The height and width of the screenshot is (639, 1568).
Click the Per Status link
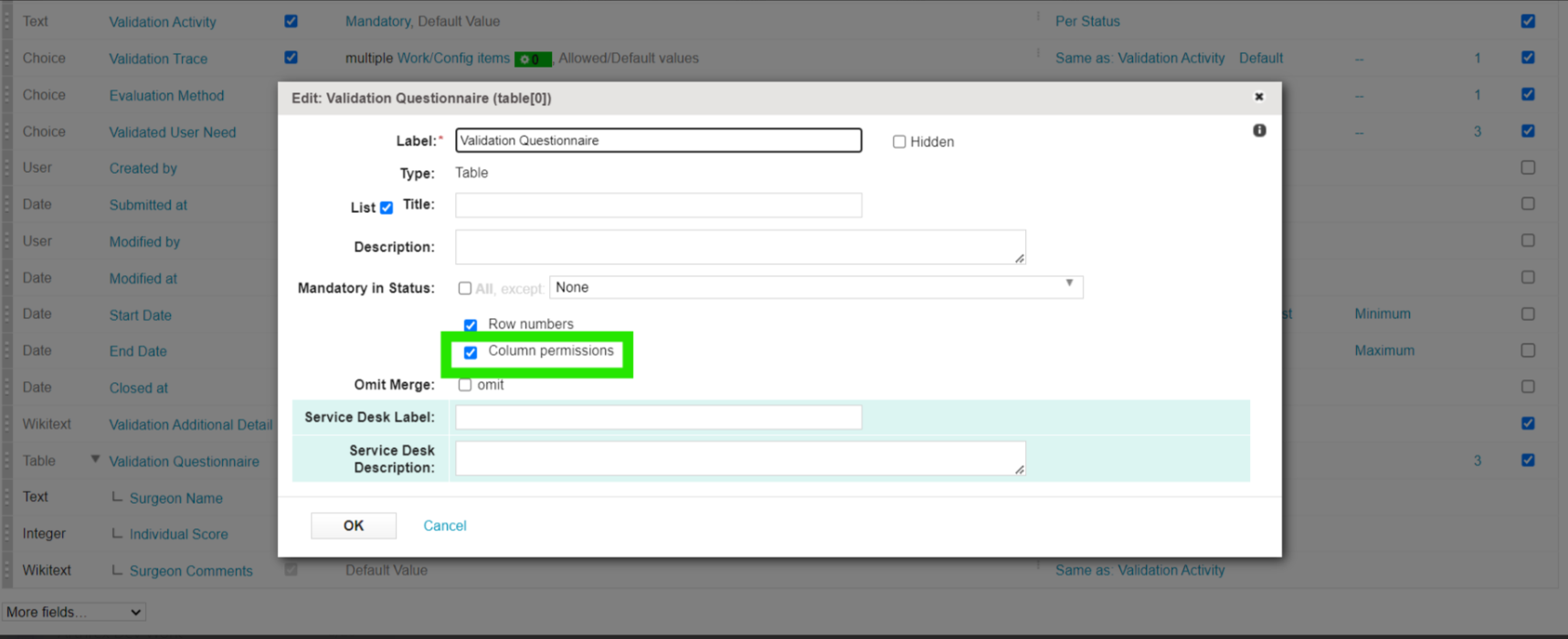point(1087,21)
